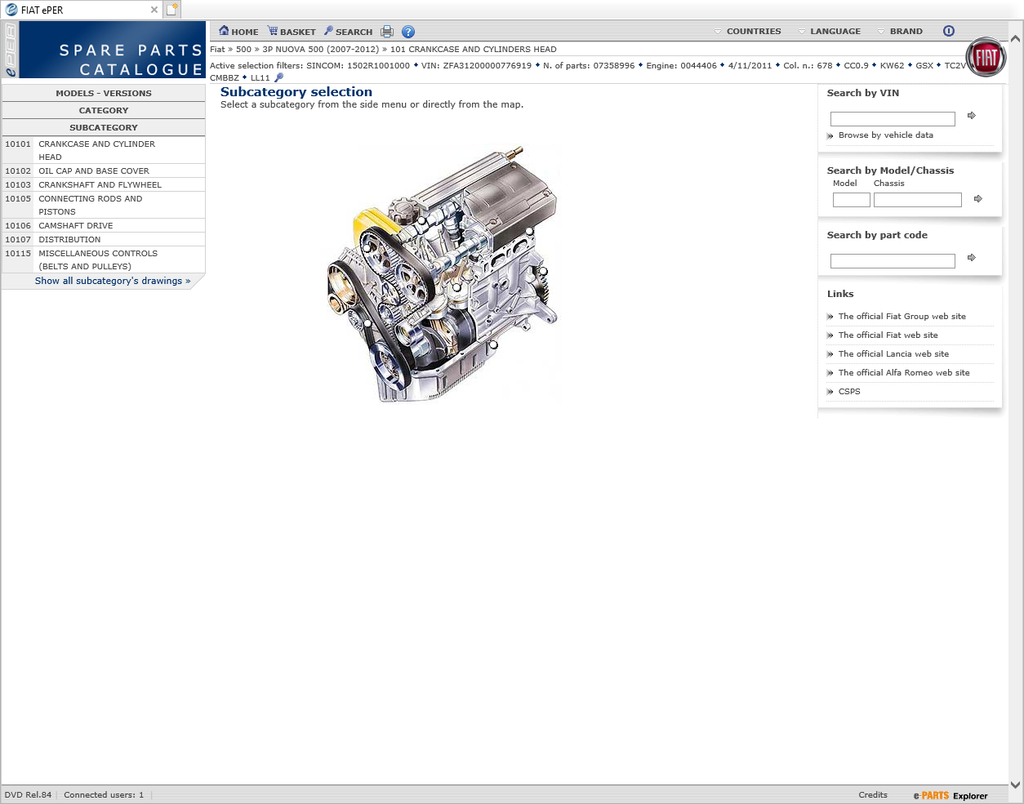The height and width of the screenshot is (804, 1024).
Task: Show all subcategory's drawings
Action: [112, 281]
